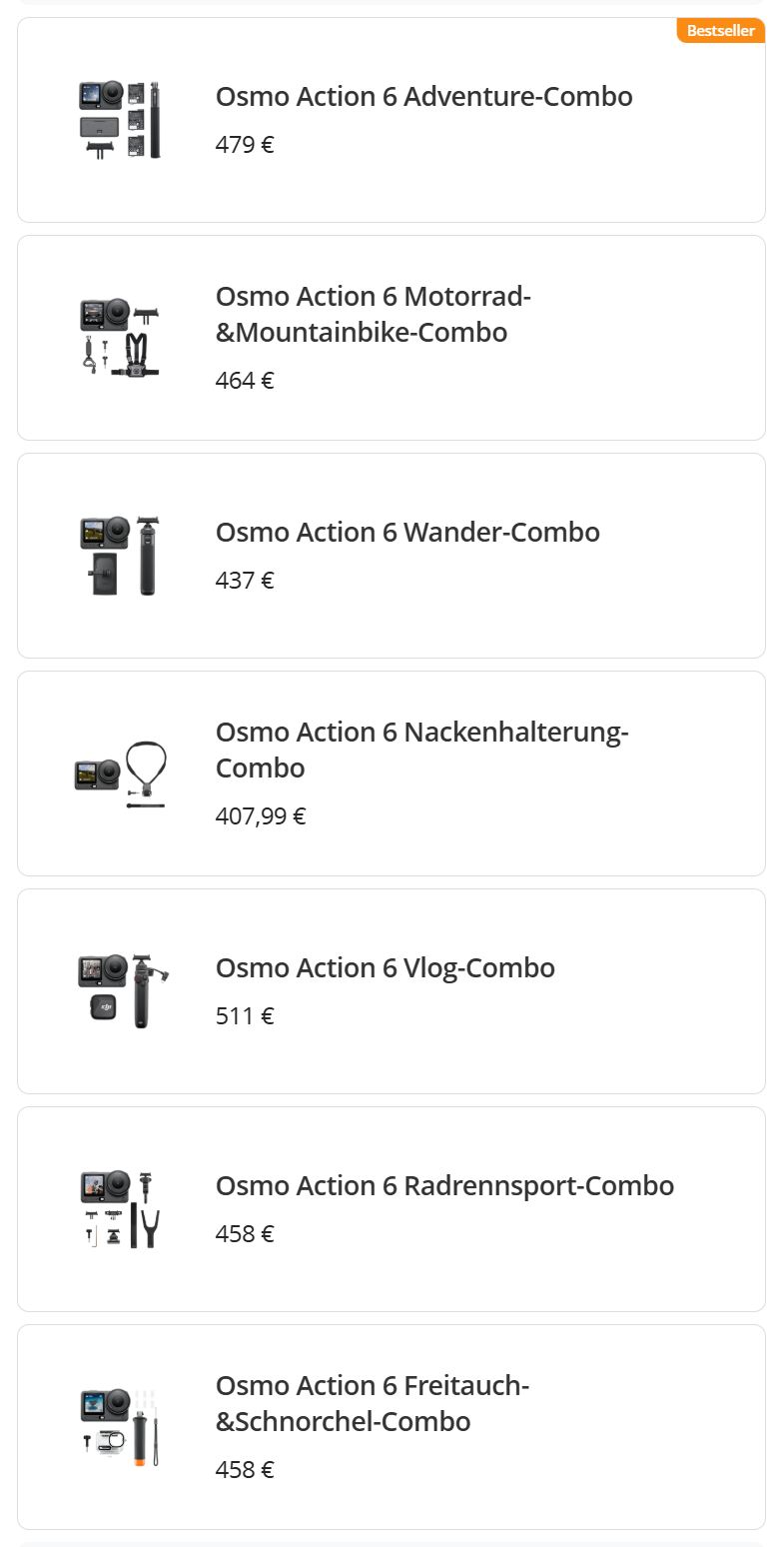Click the Vlog-Combo product thumbnail
The width and height of the screenshot is (784, 1547).
(x=120, y=991)
